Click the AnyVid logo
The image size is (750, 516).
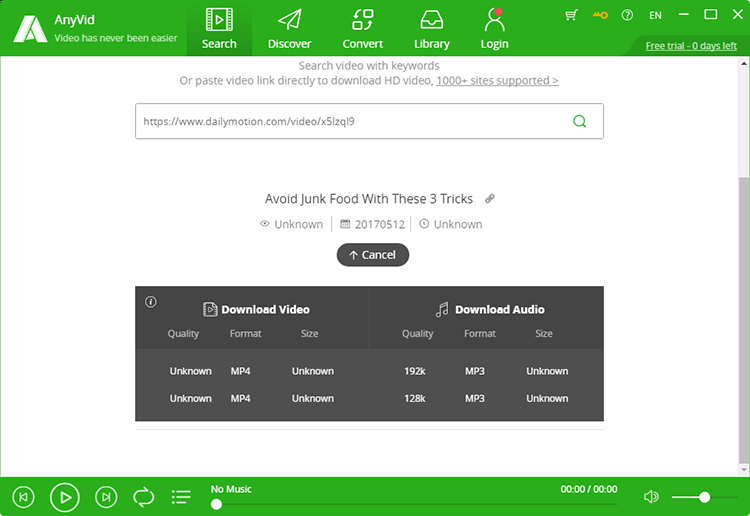click(30, 29)
